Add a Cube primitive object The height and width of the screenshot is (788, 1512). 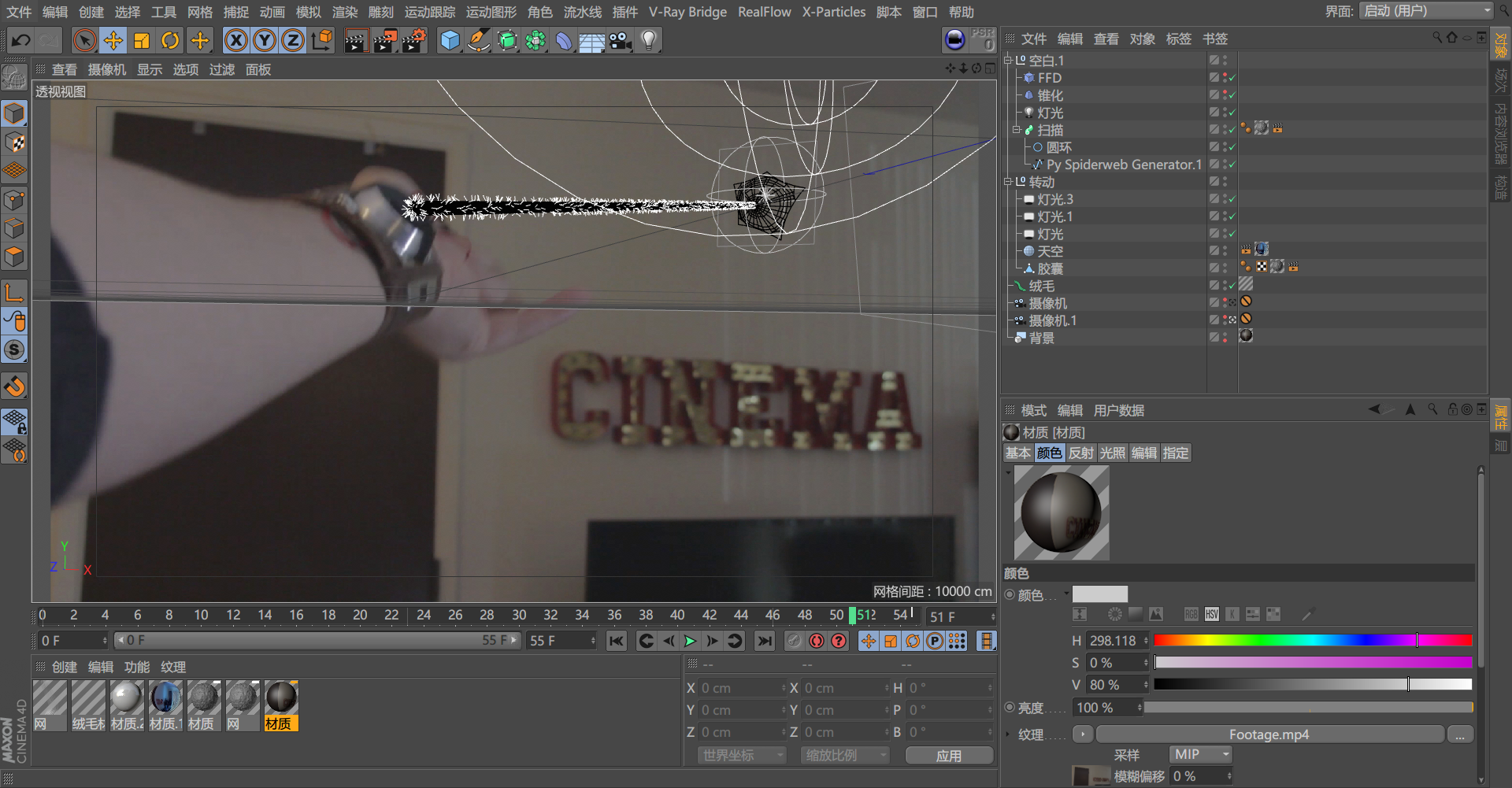[450, 40]
